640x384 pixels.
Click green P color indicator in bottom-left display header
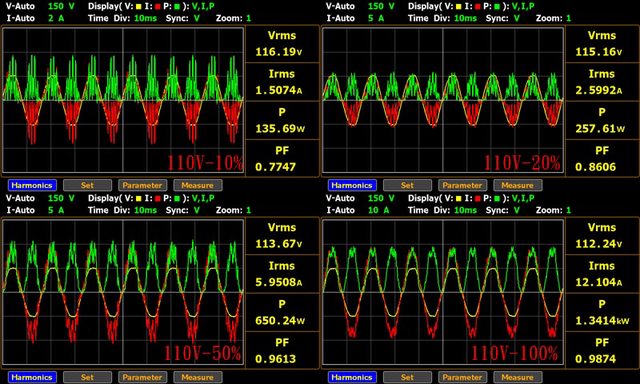click(x=177, y=198)
